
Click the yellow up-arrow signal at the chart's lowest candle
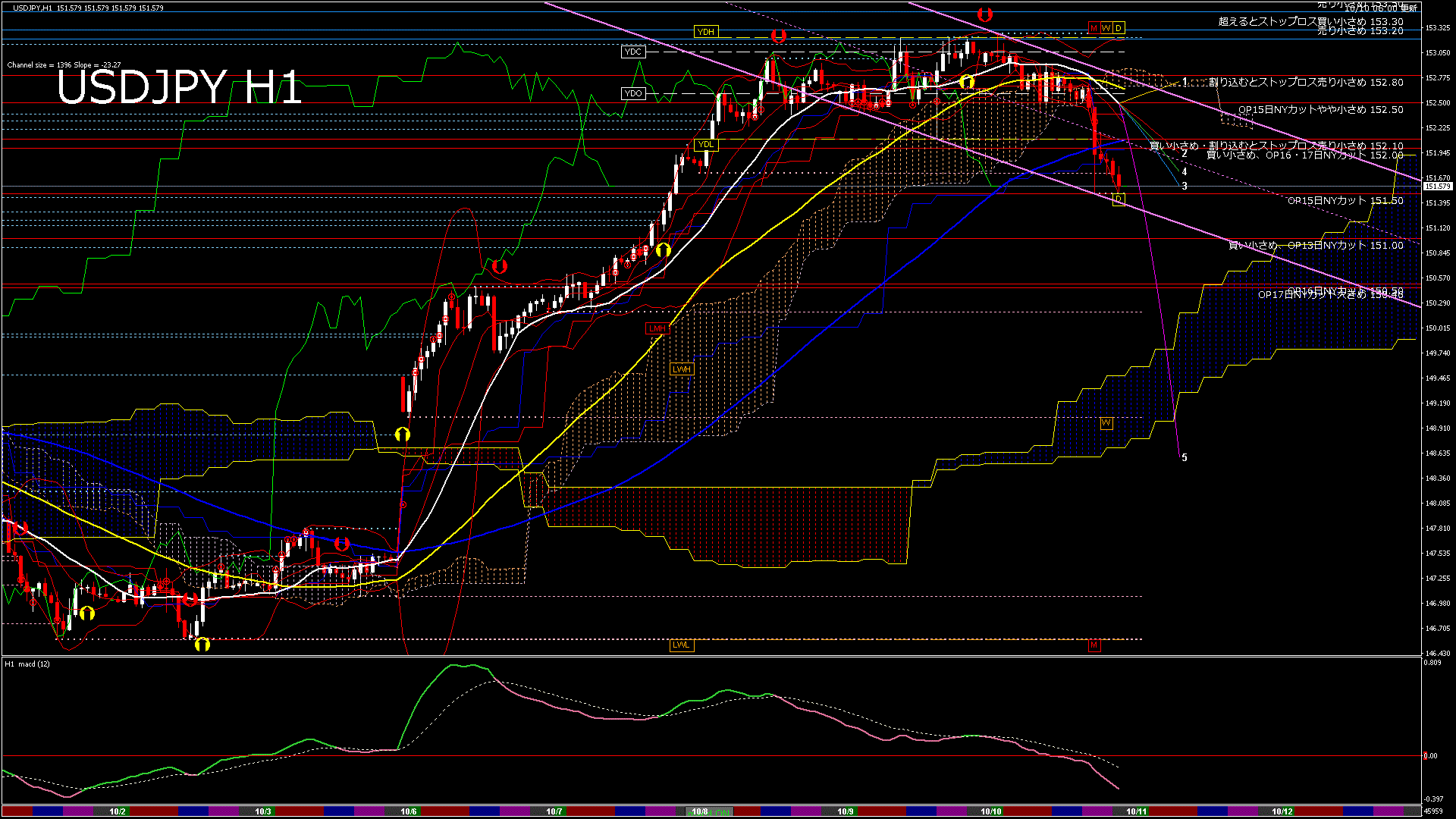click(202, 644)
